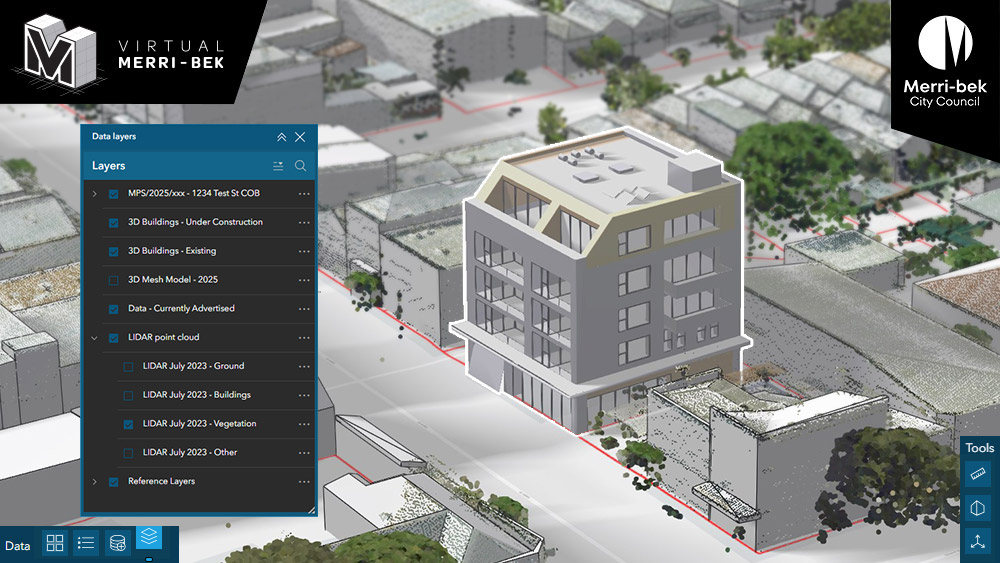Open options menu for 3D Buildings - Under Construction
Image resolution: width=1000 pixels, height=563 pixels.
pos(304,222)
